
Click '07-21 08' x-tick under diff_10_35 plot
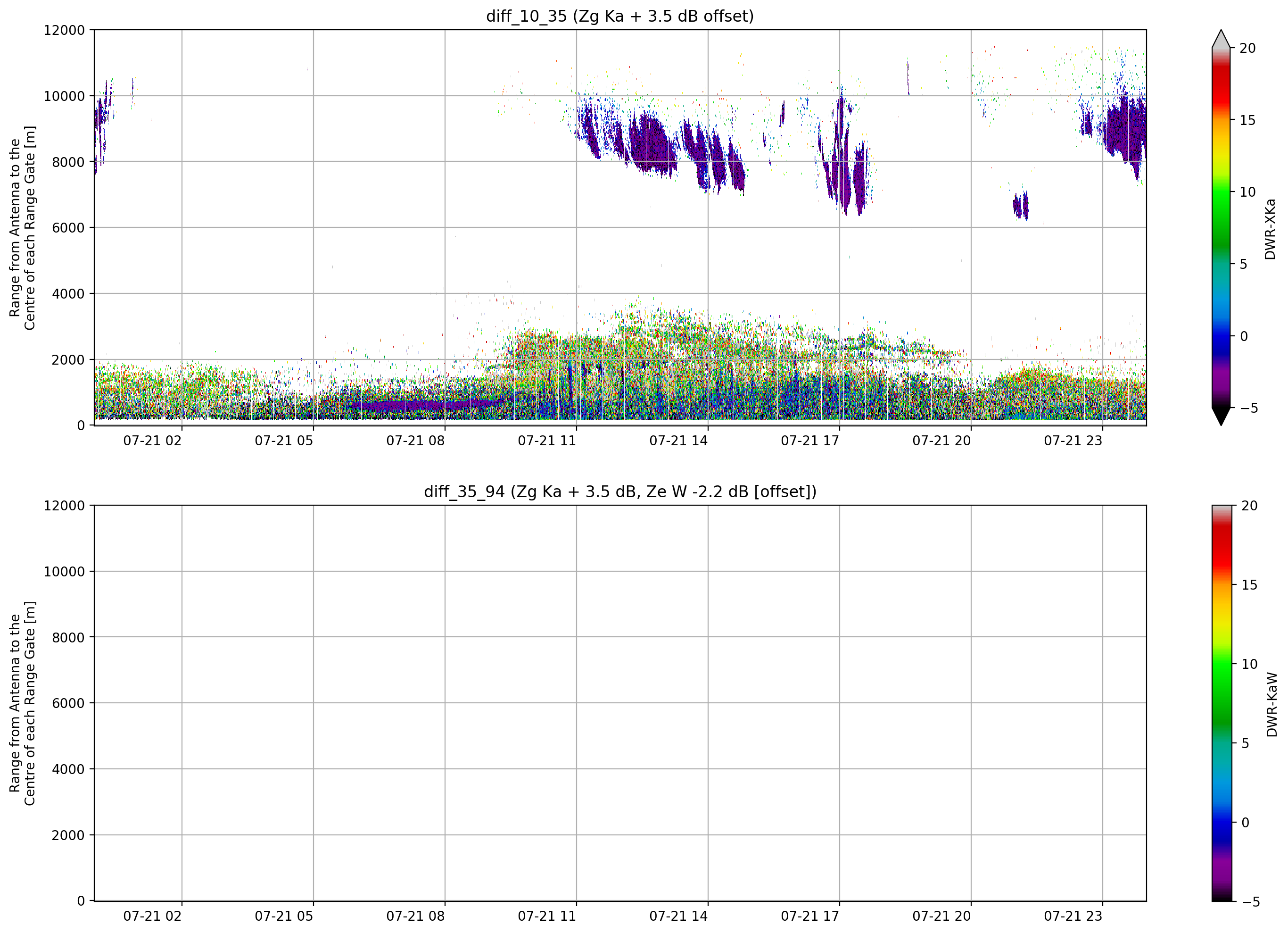[416, 441]
